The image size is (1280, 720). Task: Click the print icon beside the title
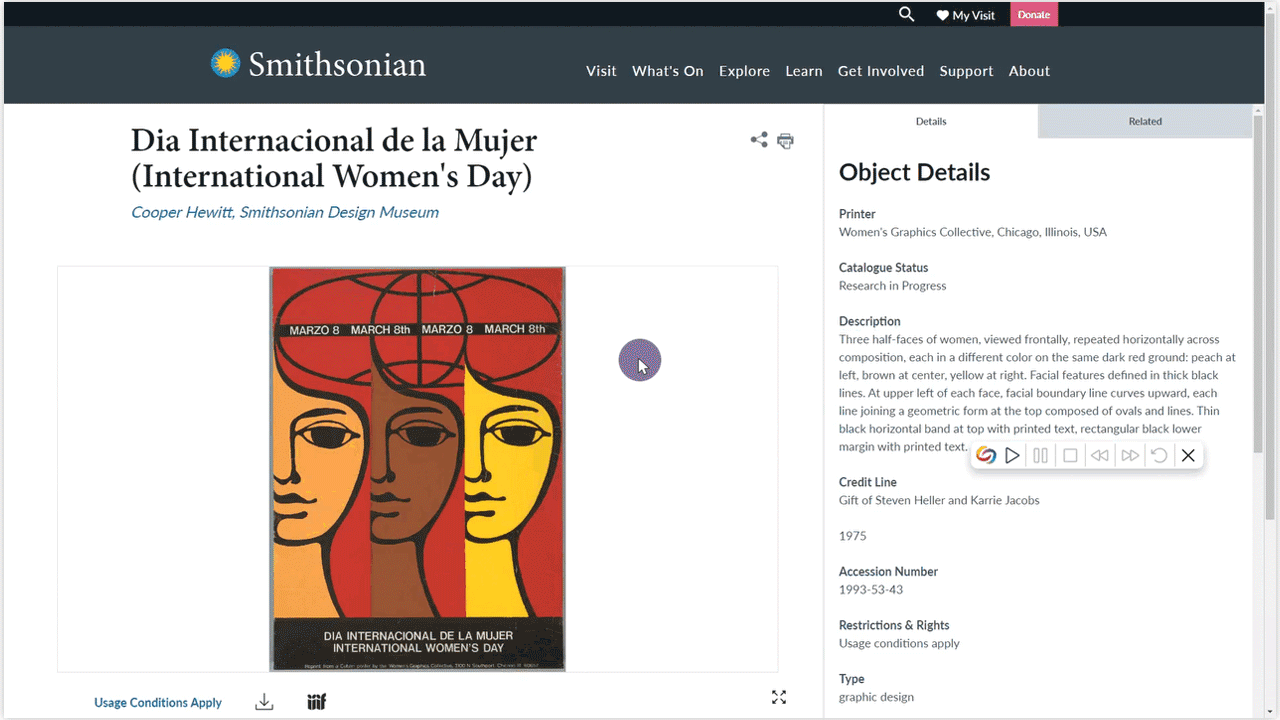(786, 141)
